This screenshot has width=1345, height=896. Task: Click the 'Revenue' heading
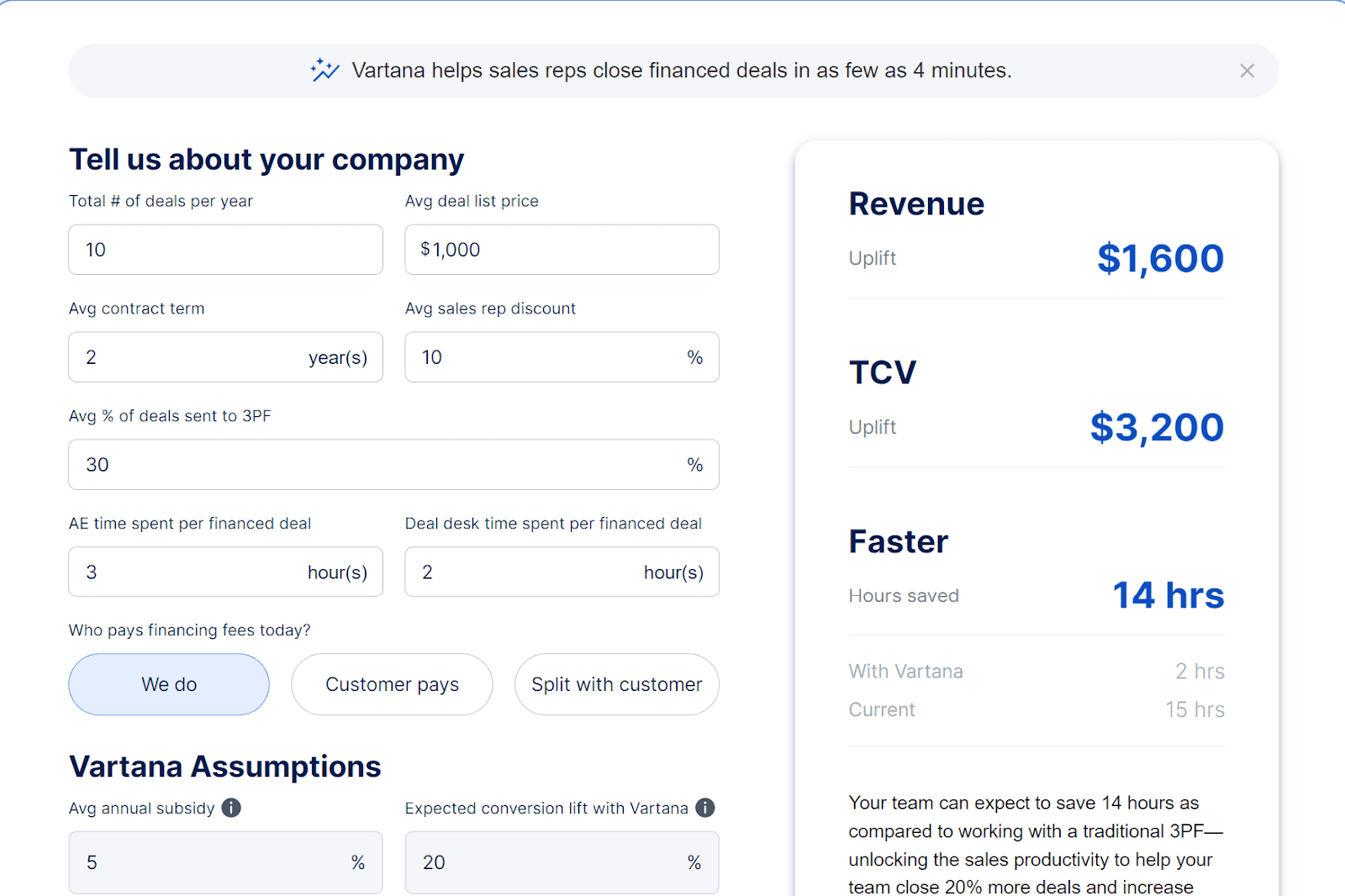pyautogui.click(x=916, y=204)
